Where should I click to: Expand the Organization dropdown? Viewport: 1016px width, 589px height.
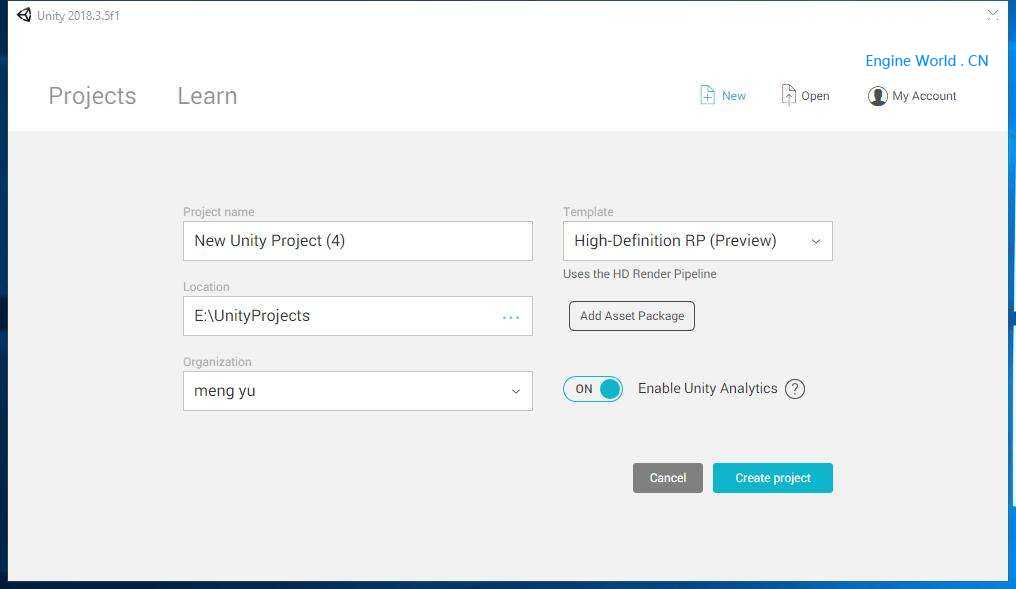[x=358, y=391]
